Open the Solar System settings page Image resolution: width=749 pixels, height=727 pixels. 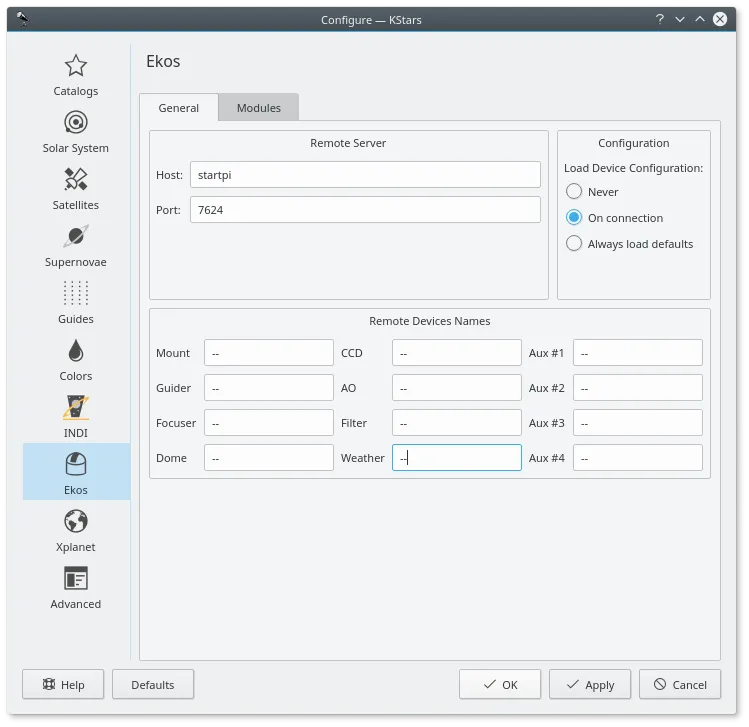(x=75, y=131)
